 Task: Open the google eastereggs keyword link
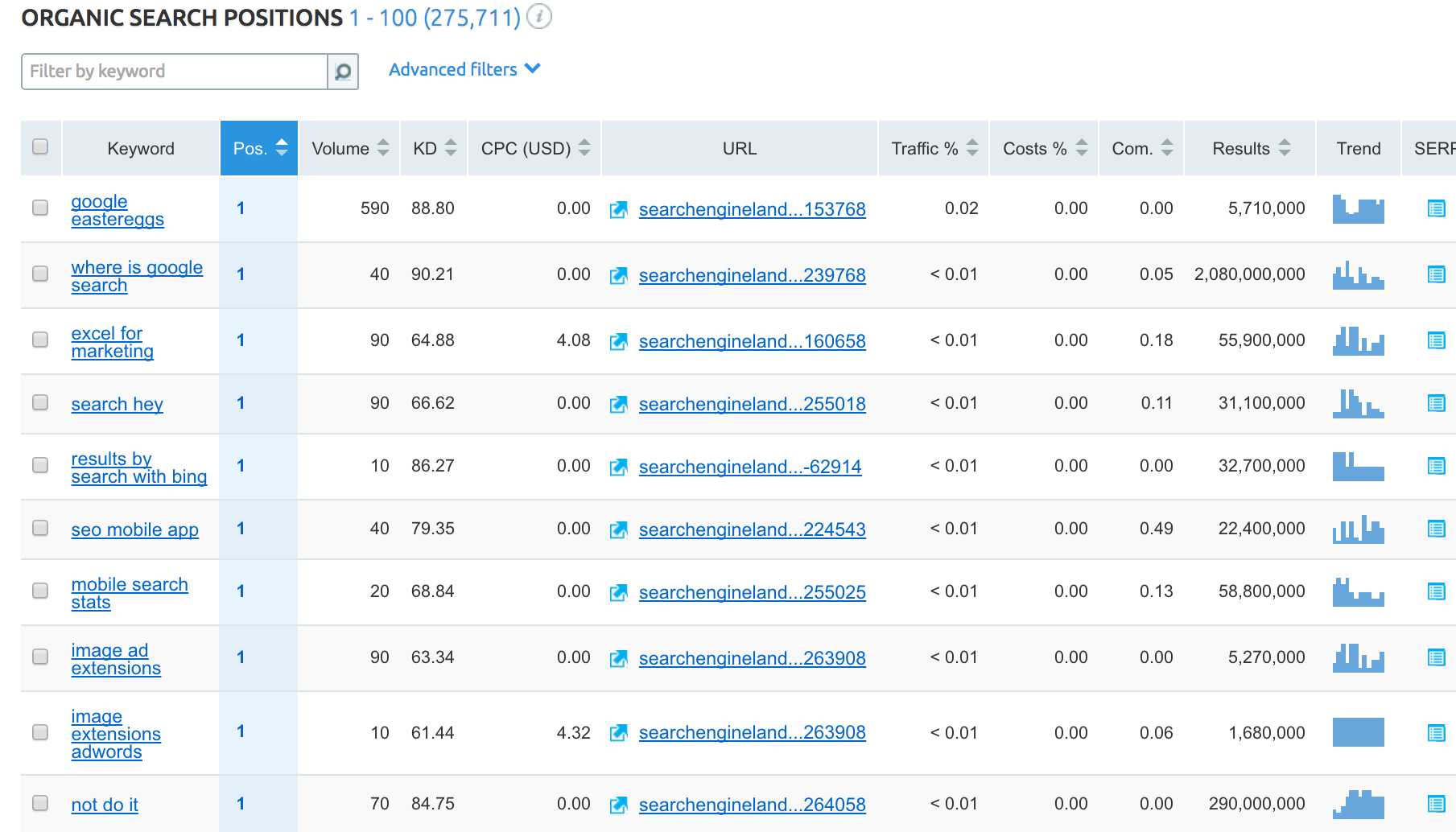pos(118,211)
